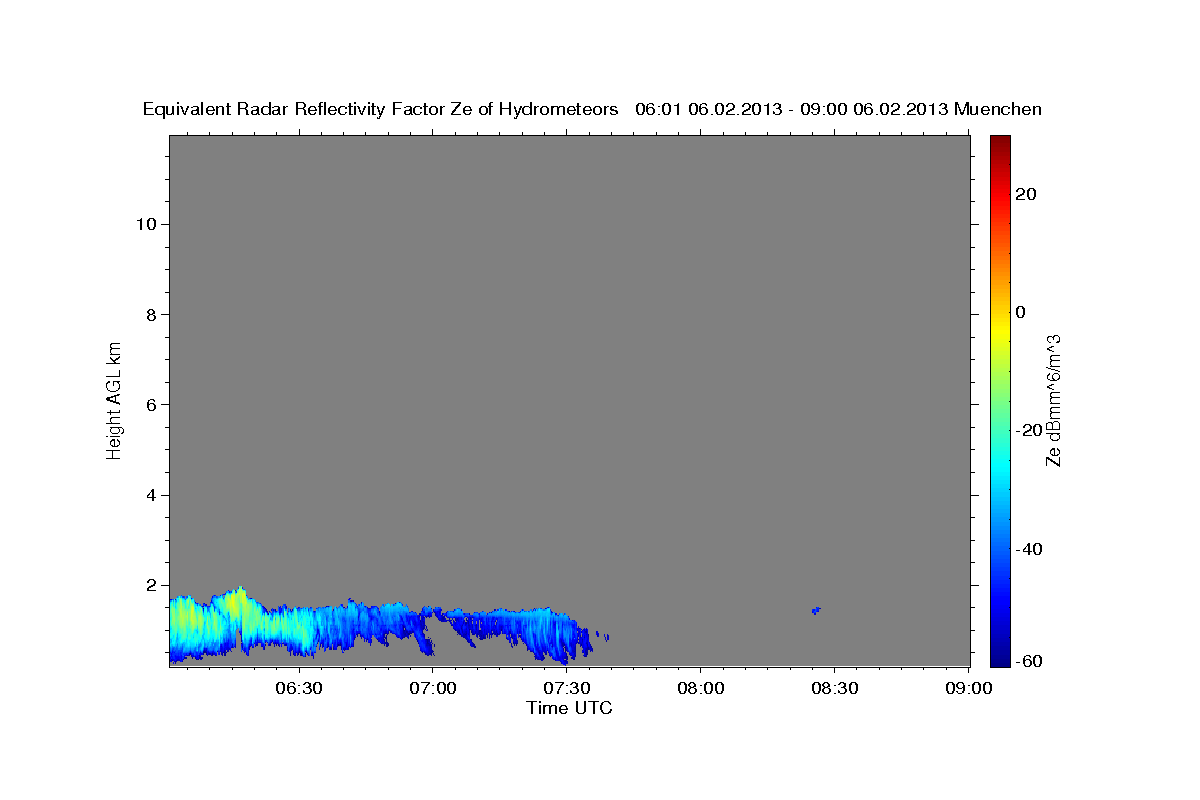
Task: Click the height tick label '2'
Action: point(151,585)
